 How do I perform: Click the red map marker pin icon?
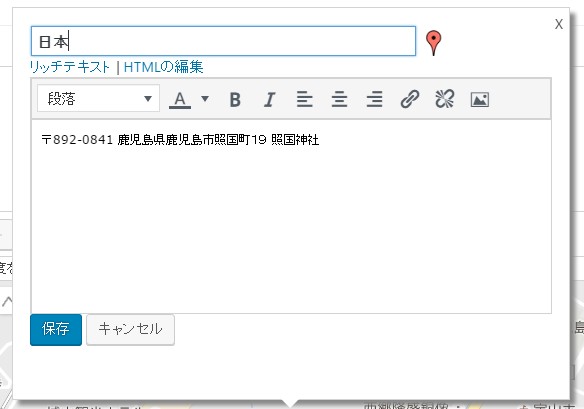(x=434, y=43)
